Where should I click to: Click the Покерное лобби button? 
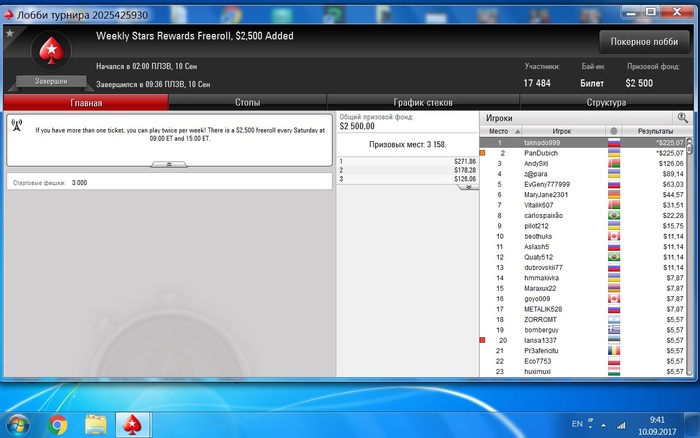click(644, 42)
